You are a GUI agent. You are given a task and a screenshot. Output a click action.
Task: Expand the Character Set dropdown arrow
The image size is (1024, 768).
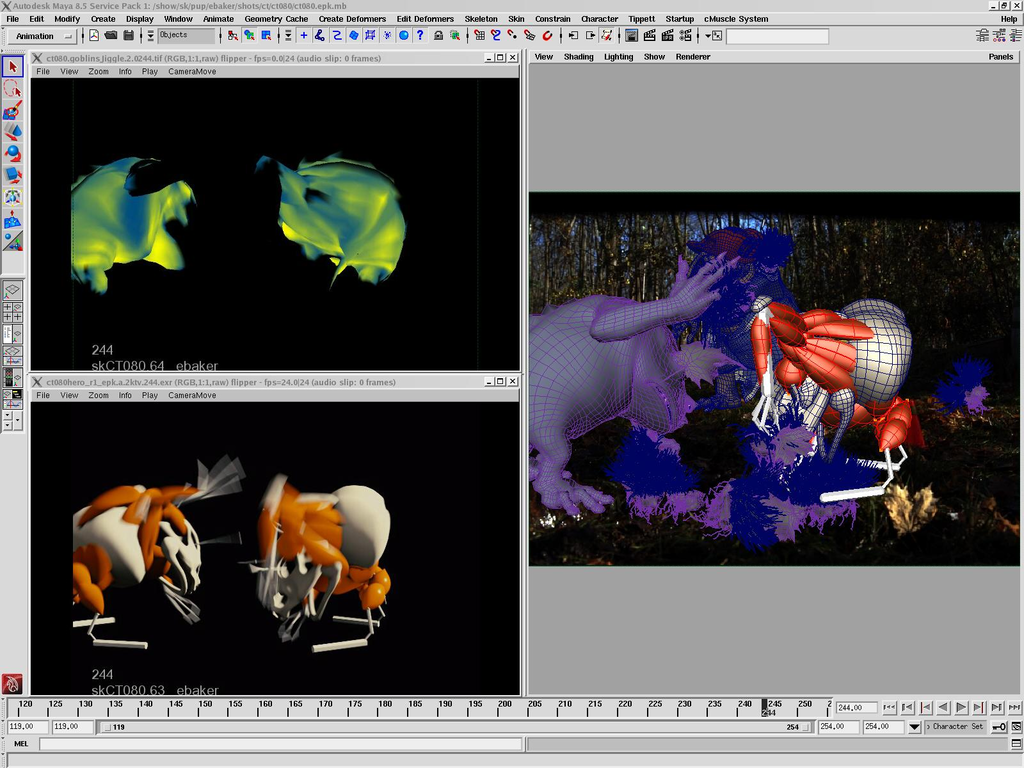pos(914,727)
